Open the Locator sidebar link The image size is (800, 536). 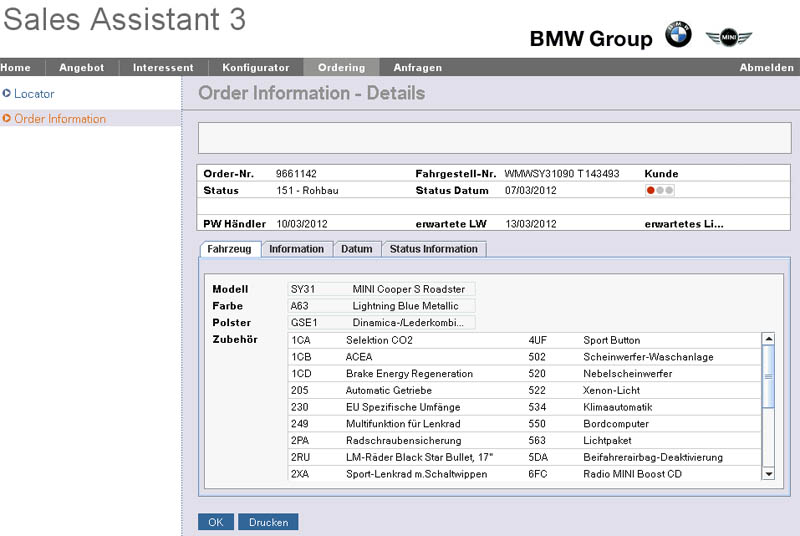click(x=34, y=93)
